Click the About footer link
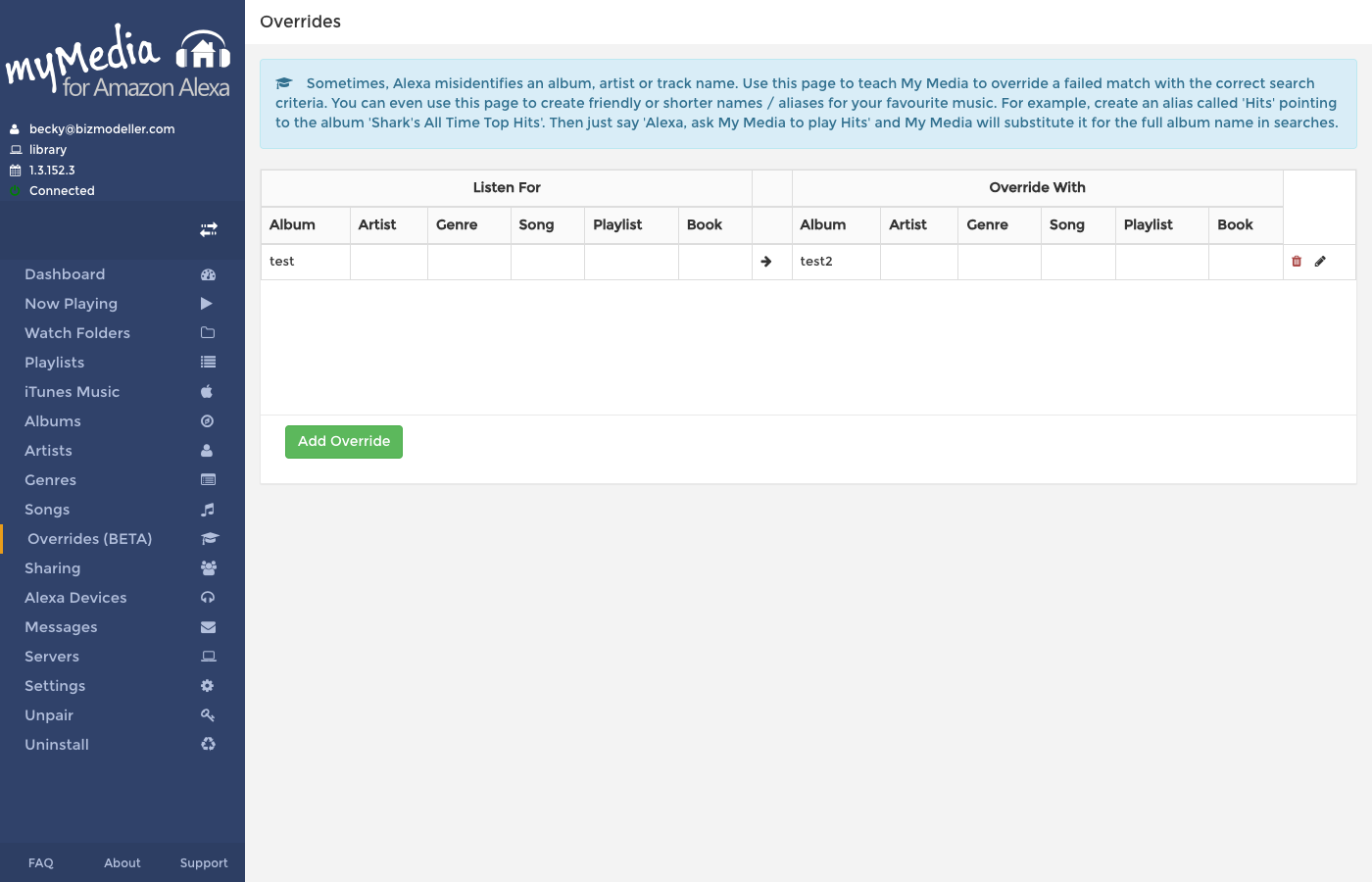 (122, 863)
